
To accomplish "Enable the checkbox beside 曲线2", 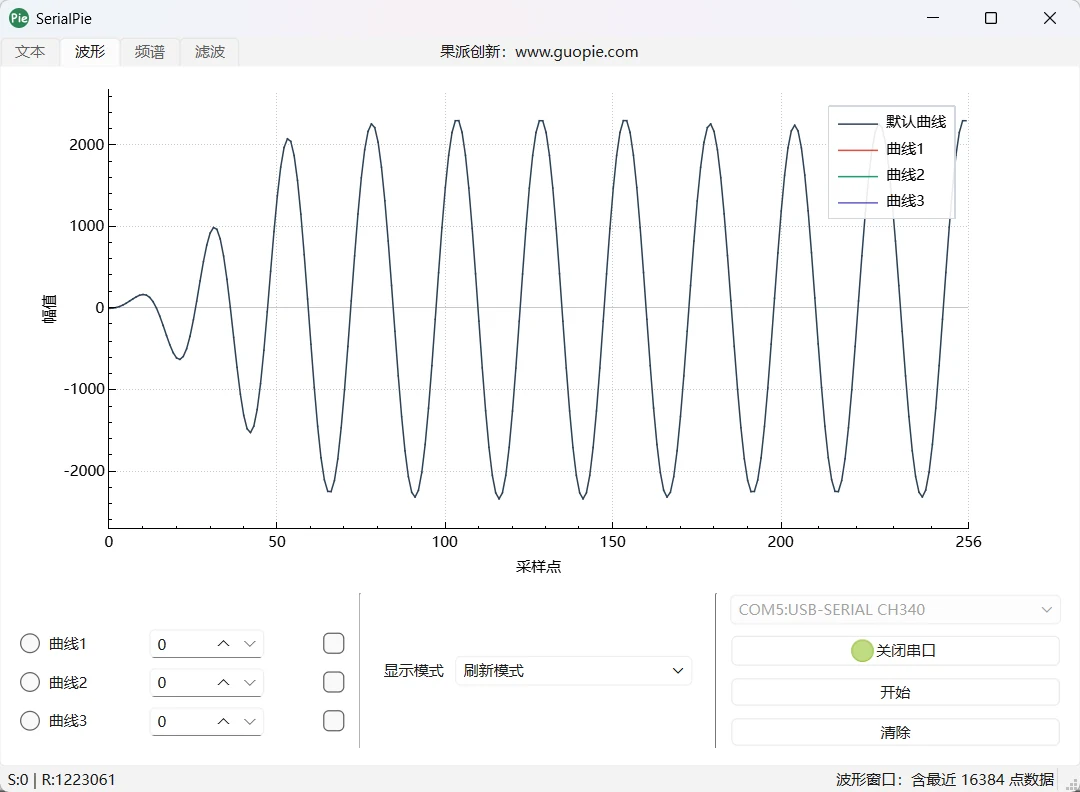I will point(333,682).
